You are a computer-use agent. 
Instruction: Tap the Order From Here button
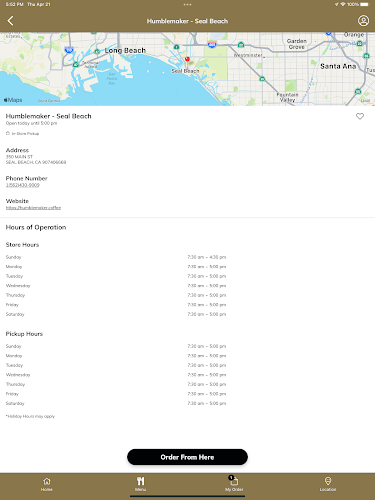point(187,457)
